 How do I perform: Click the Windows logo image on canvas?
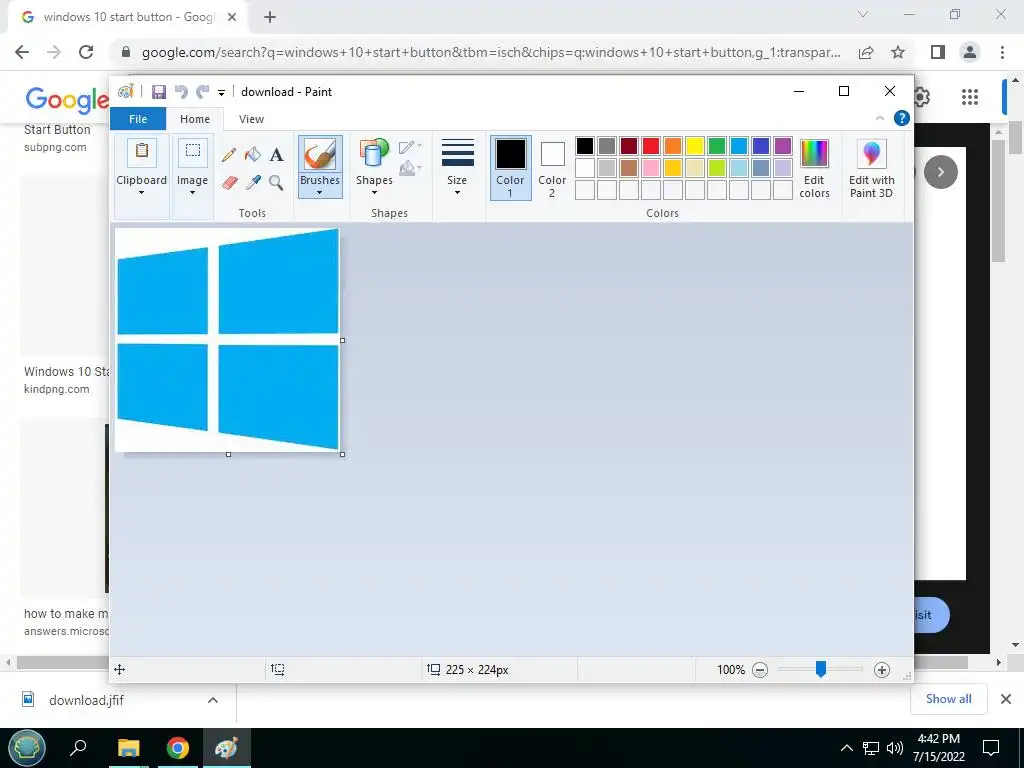[227, 340]
